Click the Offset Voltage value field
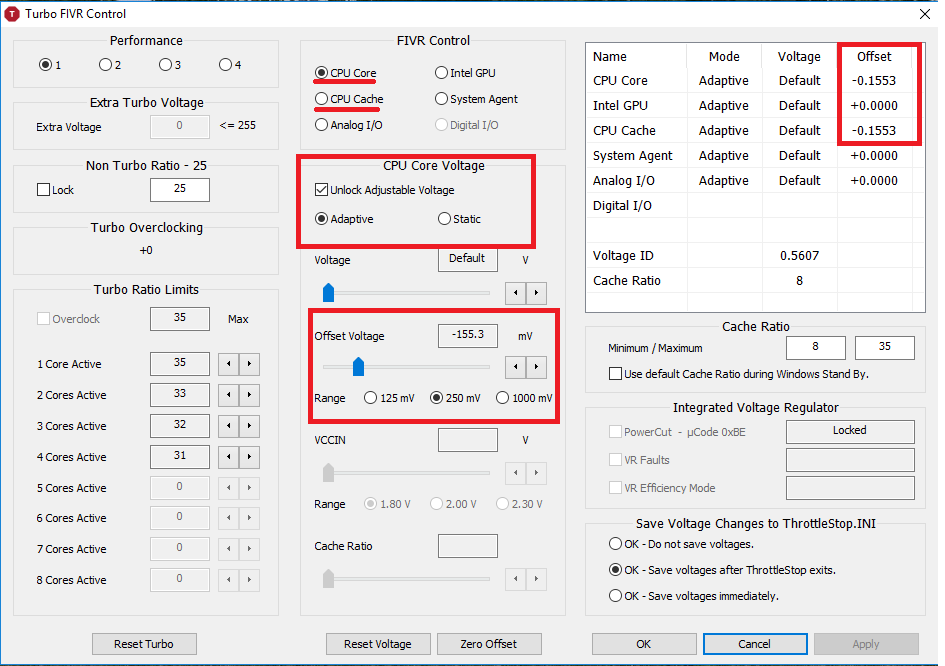Viewport: 945px width, 666px height. [x=468, y=336]
